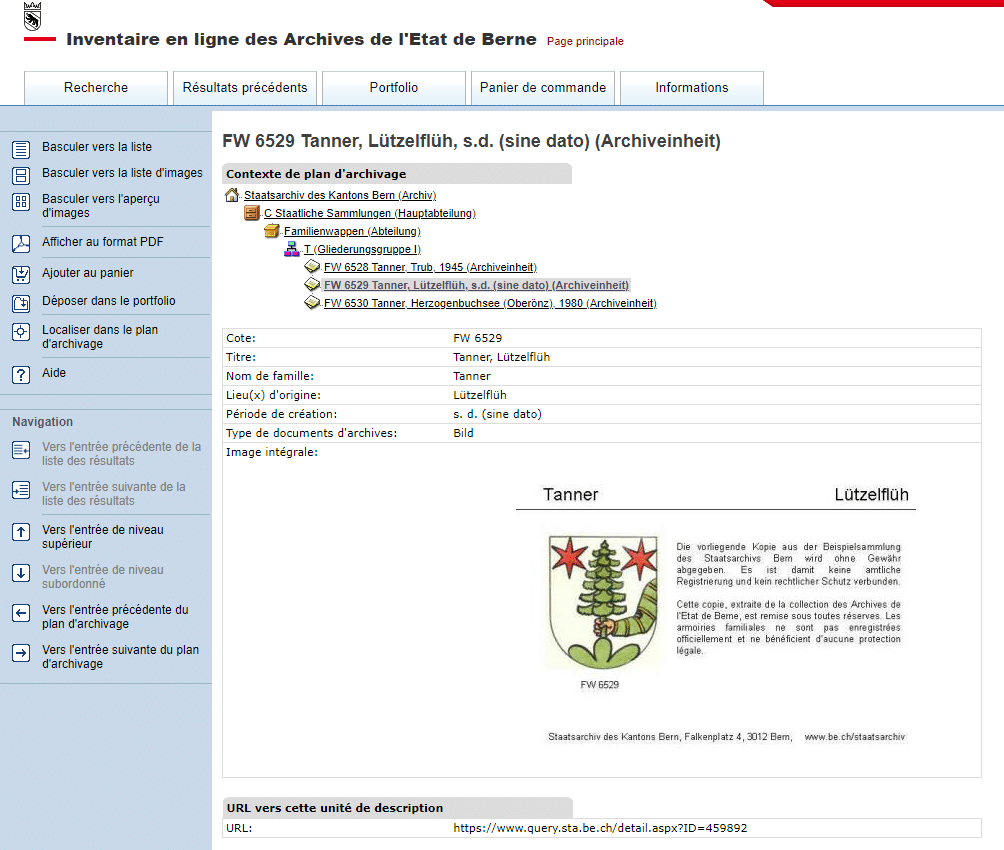The width and height of the screenshot is (1004, 850).
Task: Click the 'URL vers cette unité de description' header
Action: tap(397, 808)
